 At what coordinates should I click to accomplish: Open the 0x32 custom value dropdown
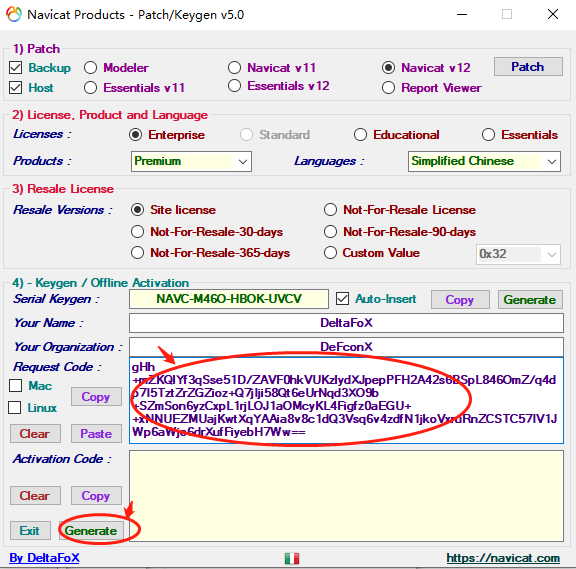pos(518,254)
